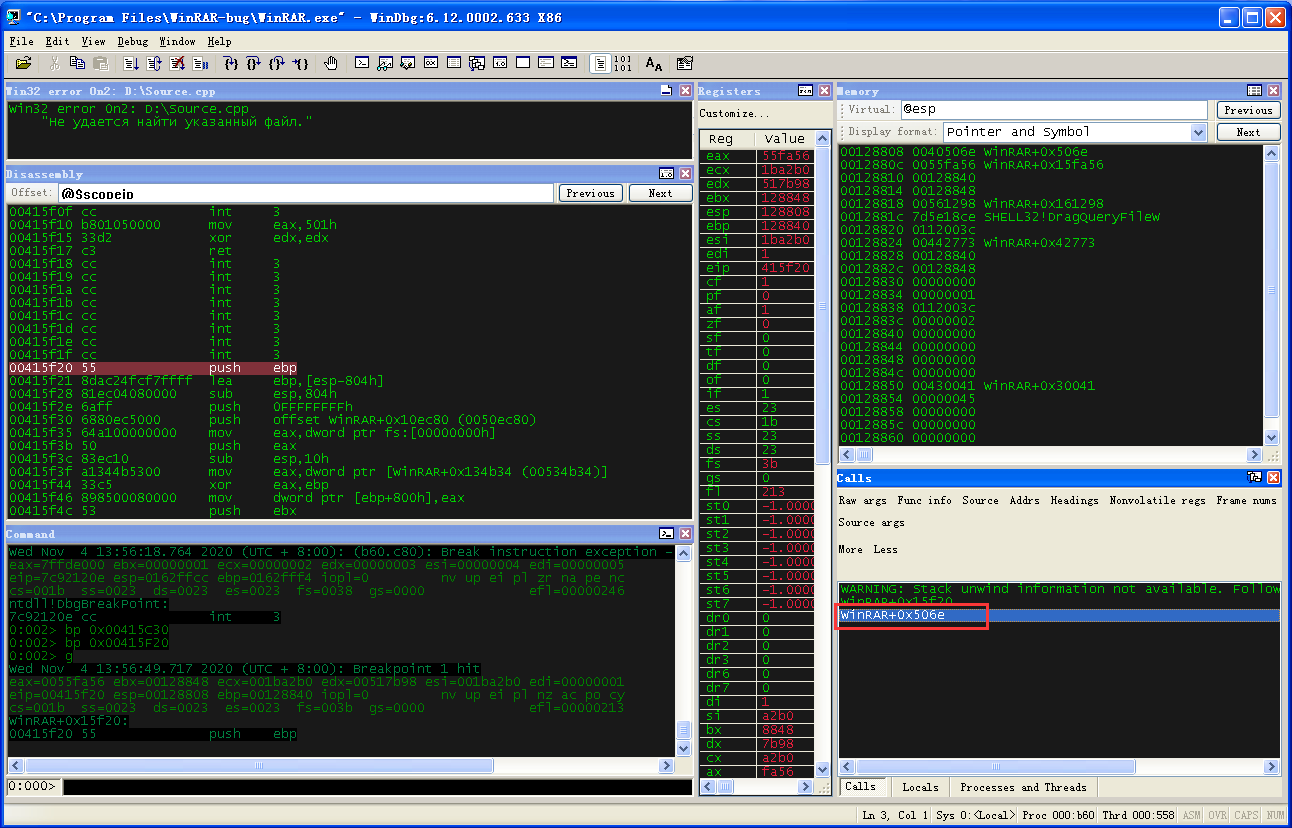Click the Restart debugging toolbar icon
The image size is (1292, 828).
154,63
